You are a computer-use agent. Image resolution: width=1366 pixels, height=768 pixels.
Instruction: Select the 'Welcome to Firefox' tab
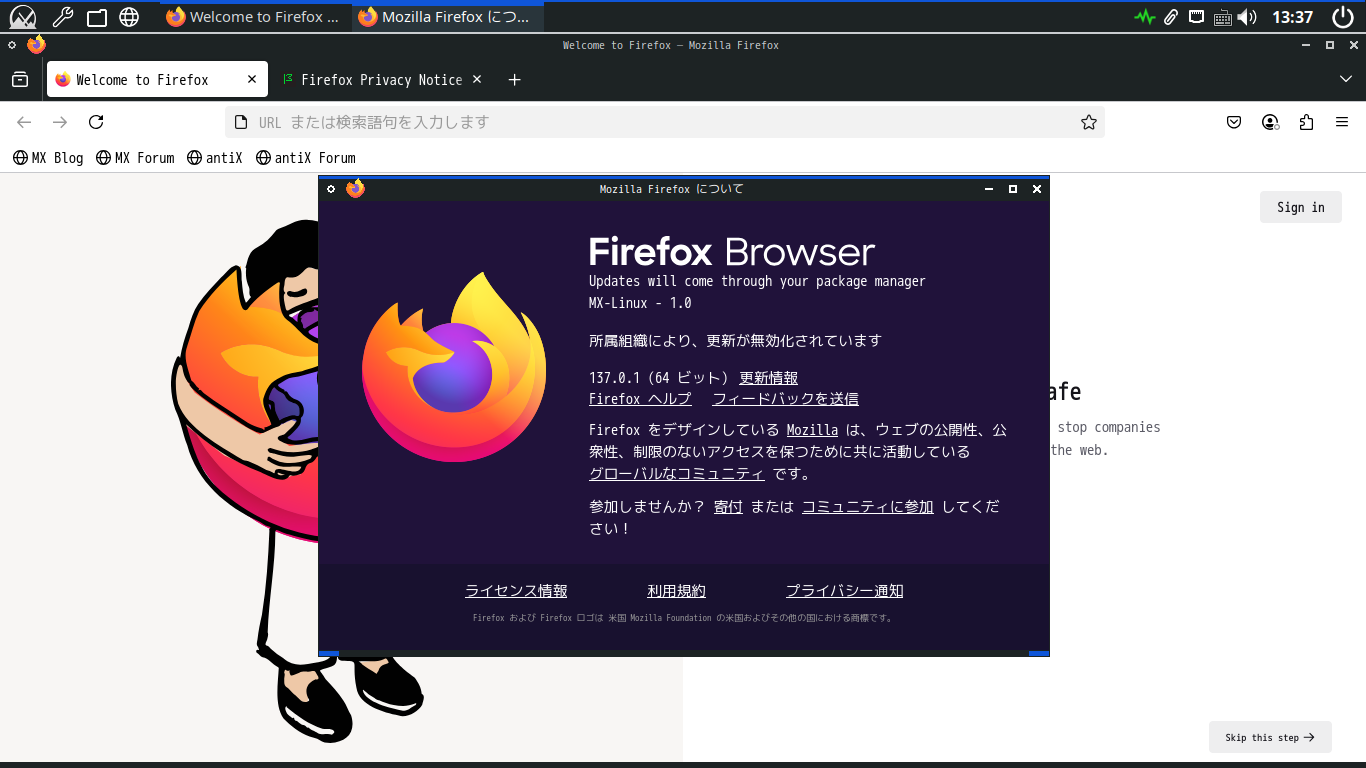pyautogui.click(x=157, y=80)
